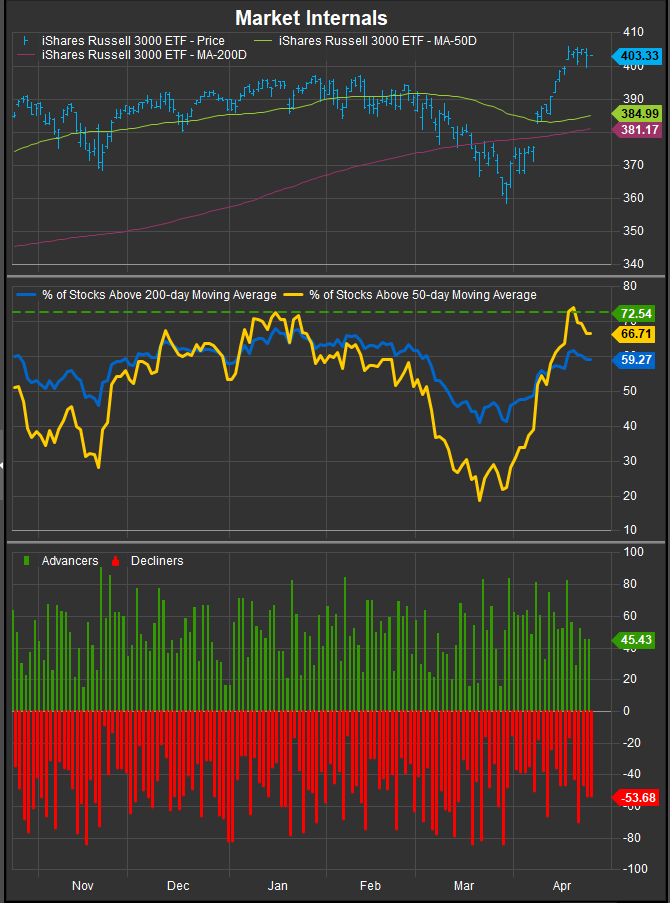Click the 381.17 MA-200D value tag
The image size is (670, 903).
638,129
